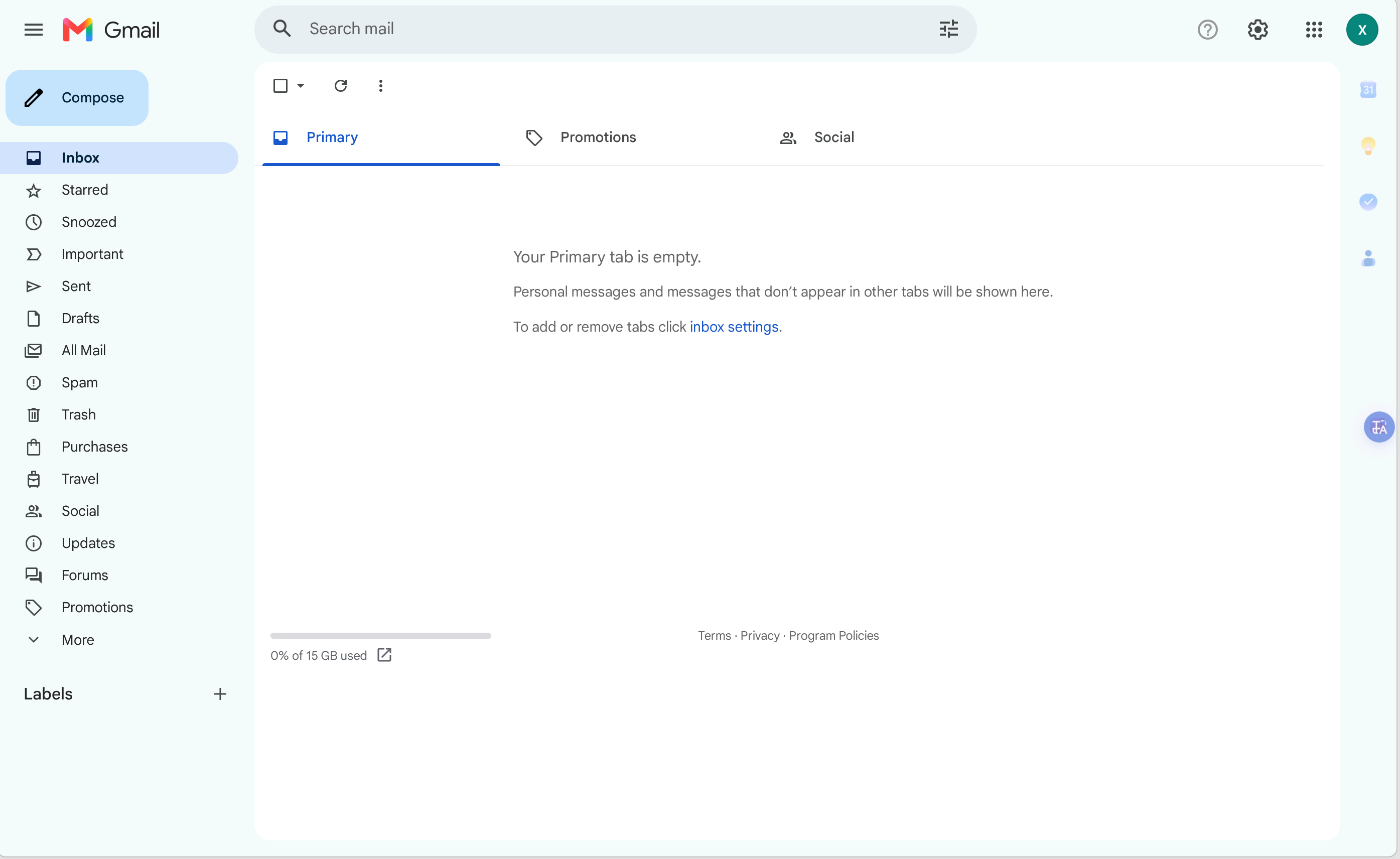The image size is (1400, 859).
Task: Open Social category in sidebar
Action: 119,511
